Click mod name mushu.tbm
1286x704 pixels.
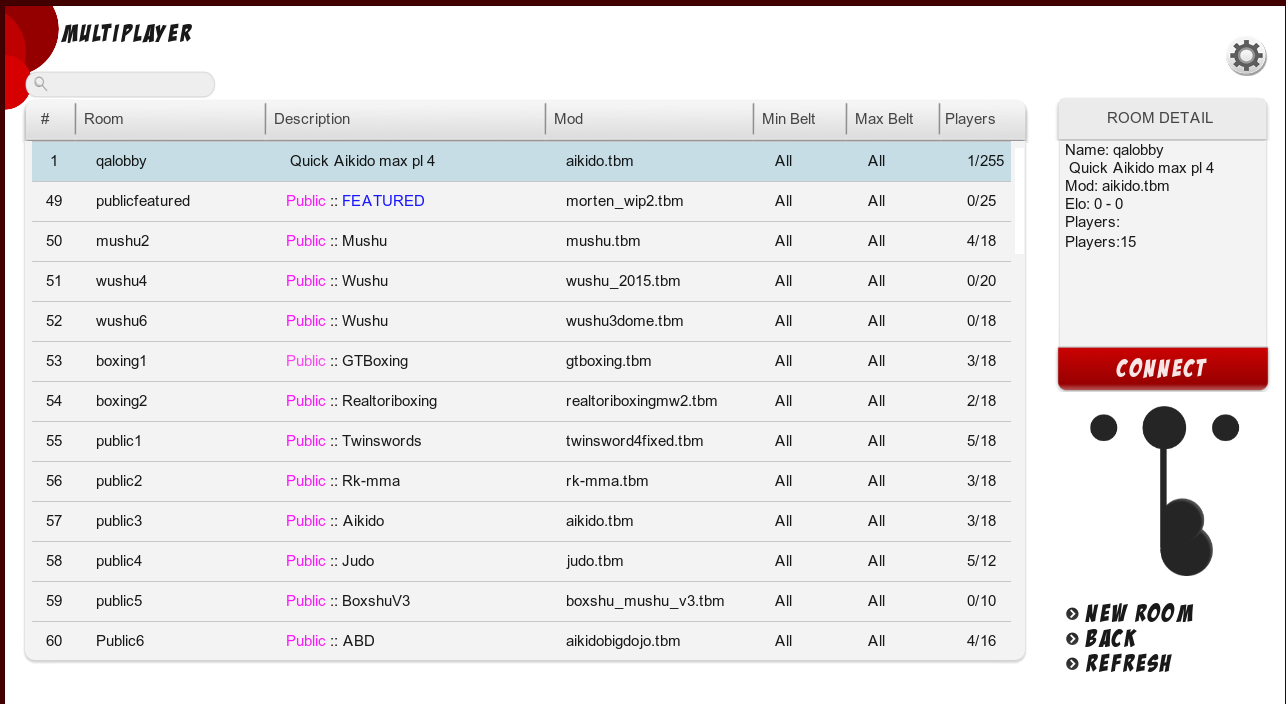coord(603,241)
